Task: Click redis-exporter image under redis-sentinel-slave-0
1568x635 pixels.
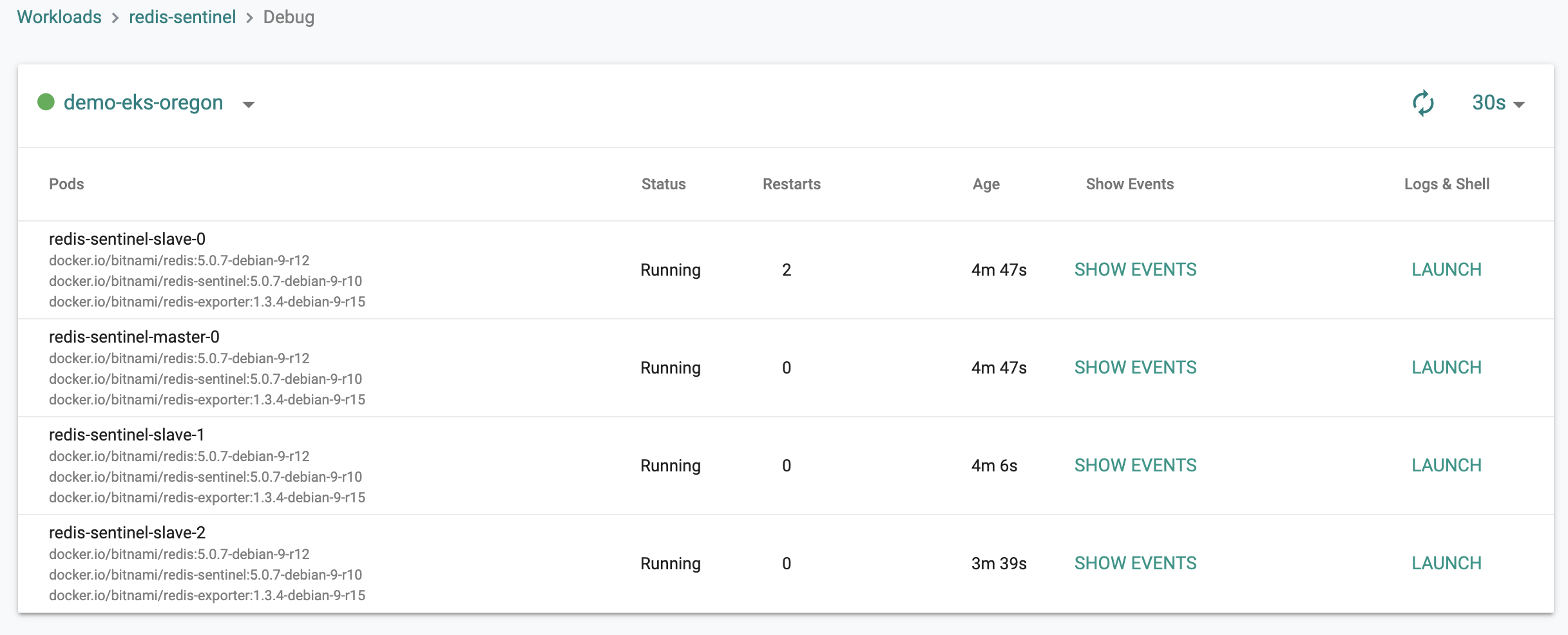Action: pos(207,301)
